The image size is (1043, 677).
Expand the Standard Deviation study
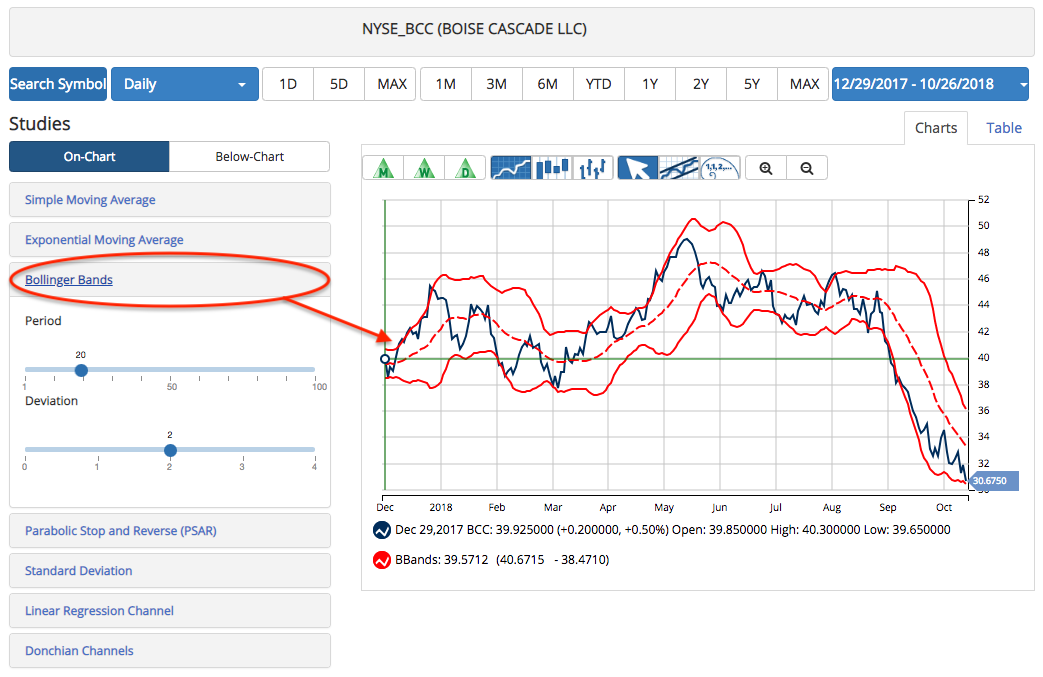(170, 571)
